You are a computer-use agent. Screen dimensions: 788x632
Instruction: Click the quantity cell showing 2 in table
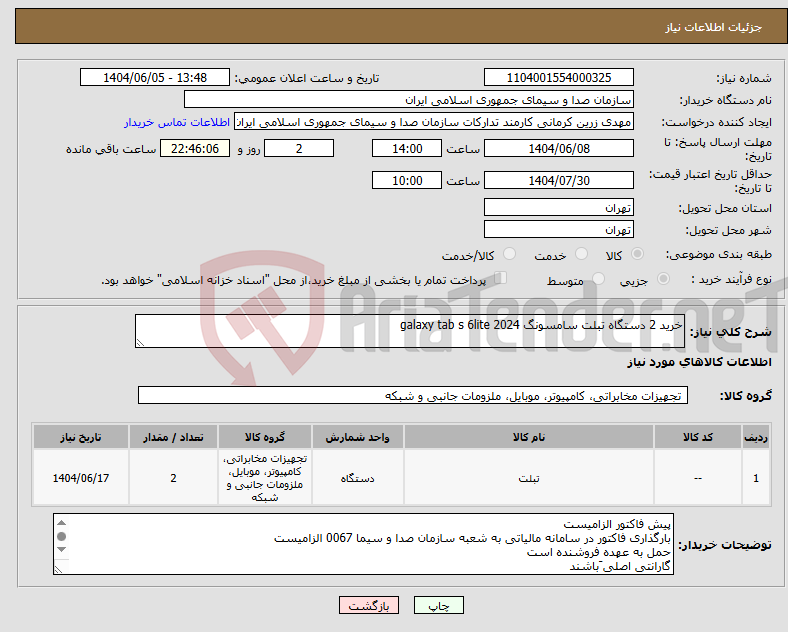pos(173,478)
